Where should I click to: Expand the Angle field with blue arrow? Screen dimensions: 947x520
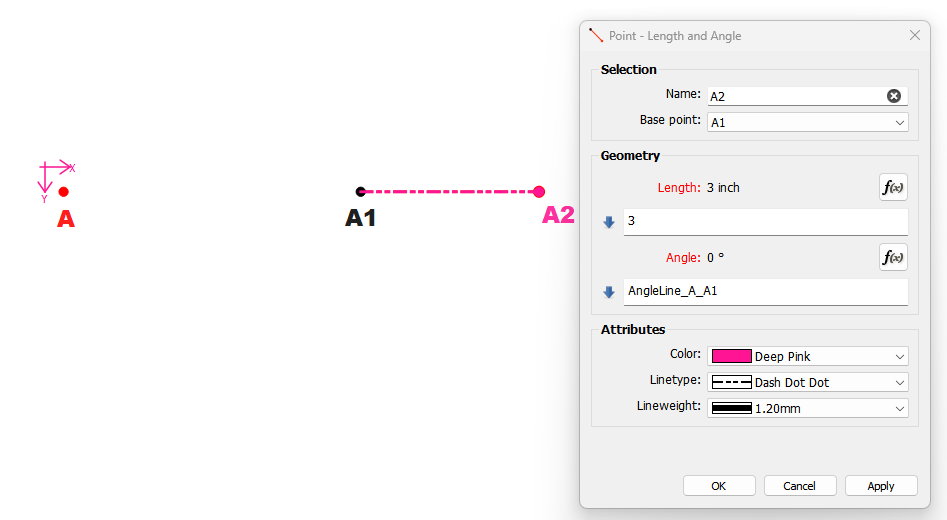[x=609, y=292]
